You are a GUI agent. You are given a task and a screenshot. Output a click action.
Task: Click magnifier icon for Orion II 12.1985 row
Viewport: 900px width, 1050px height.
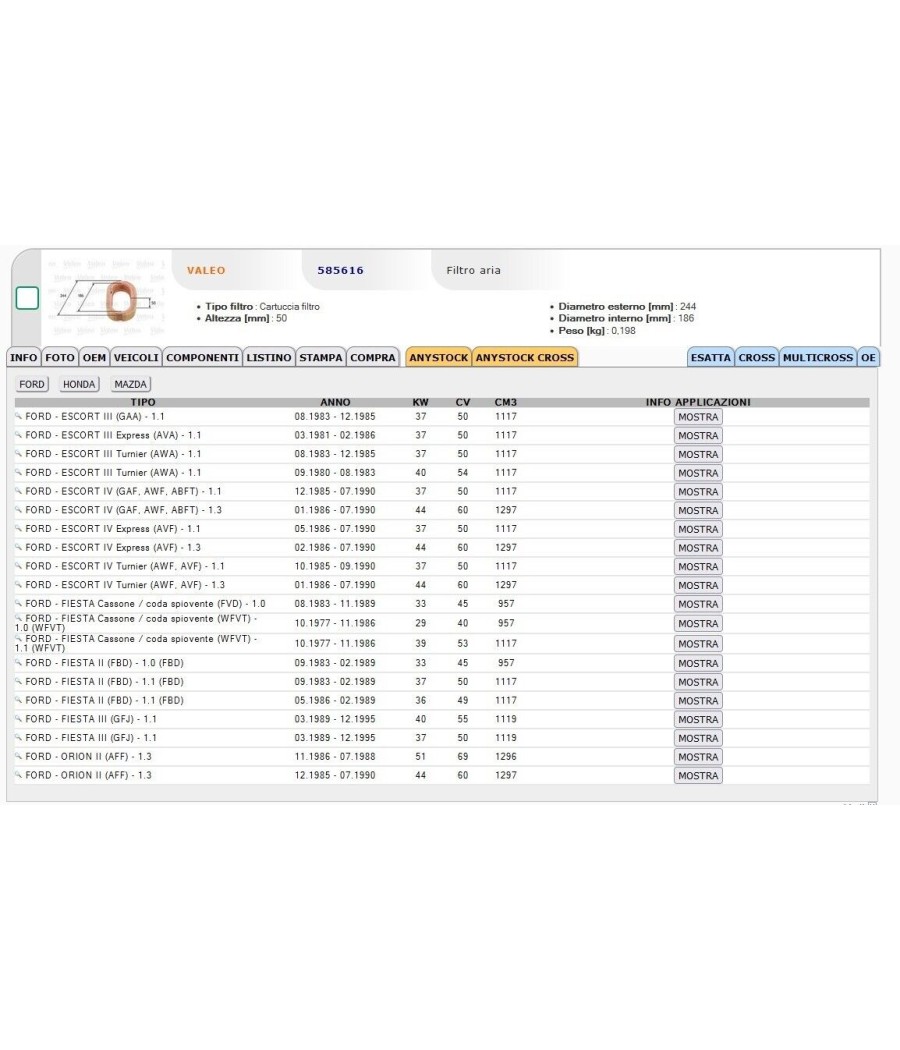pos(19,775)
